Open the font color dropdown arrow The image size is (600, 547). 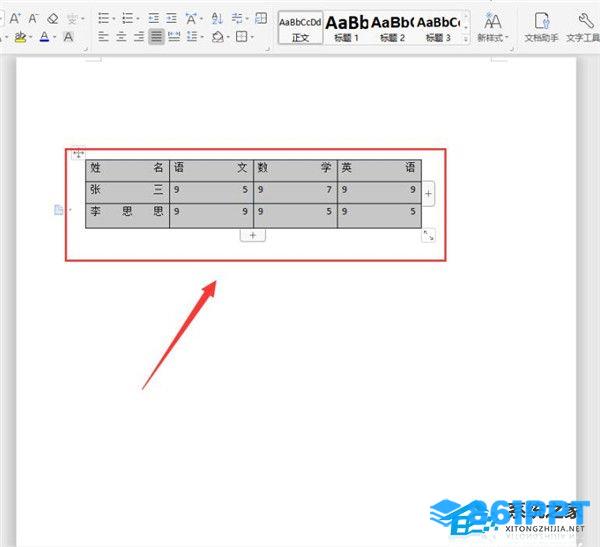click(x=54, y=38)
